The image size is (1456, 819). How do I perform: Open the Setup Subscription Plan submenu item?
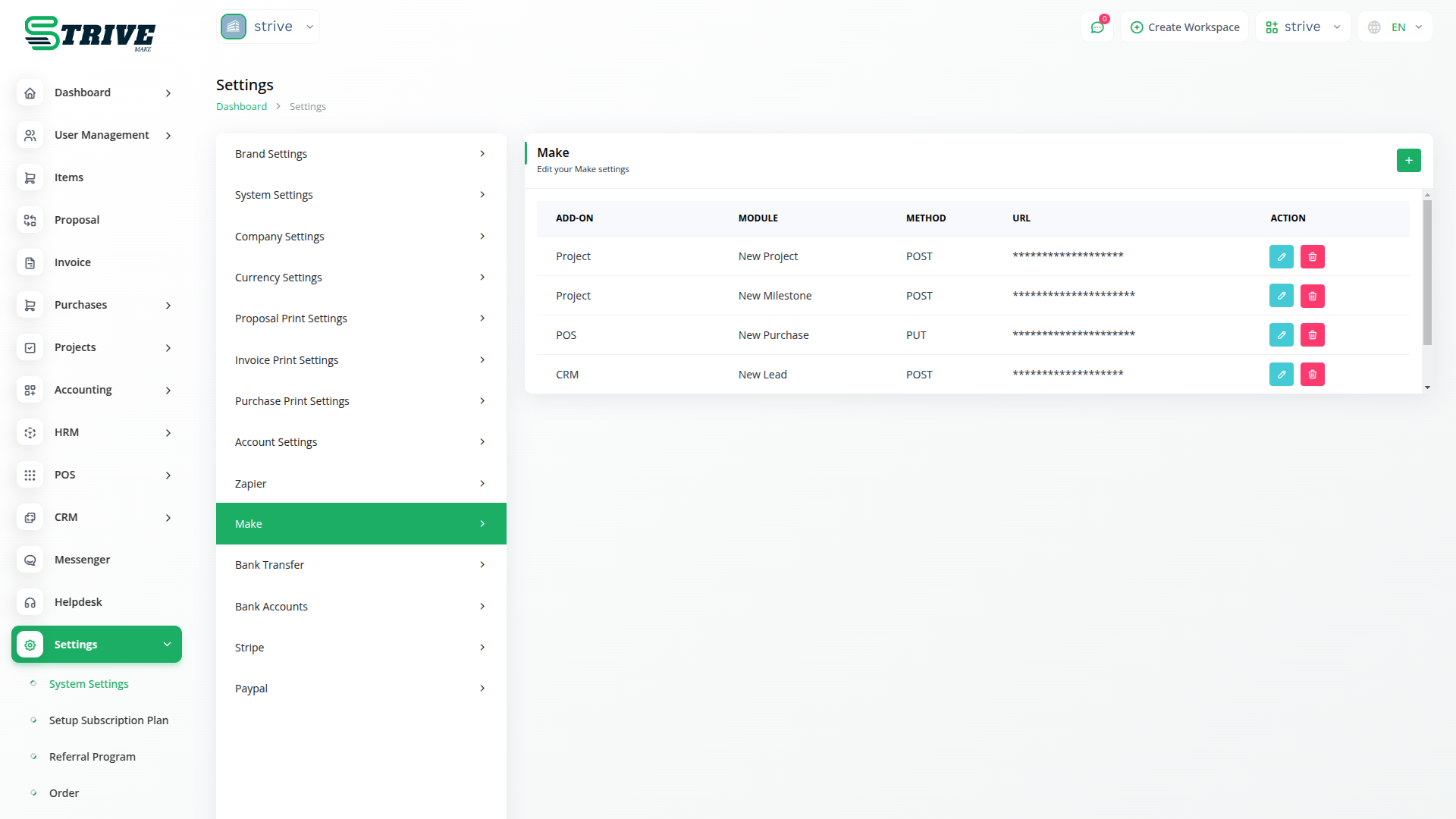(108, 720)
